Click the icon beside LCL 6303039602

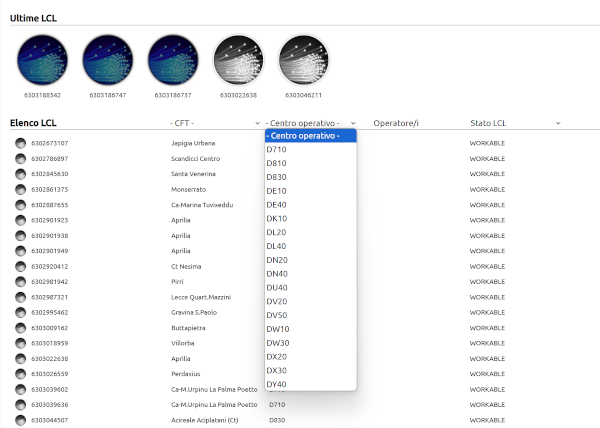20,389
